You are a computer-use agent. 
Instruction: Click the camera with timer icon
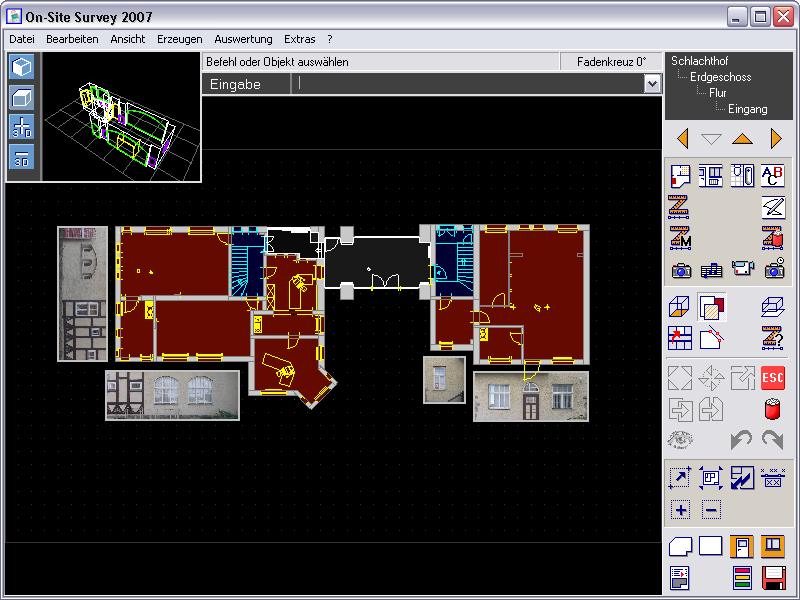pos(774,268)
